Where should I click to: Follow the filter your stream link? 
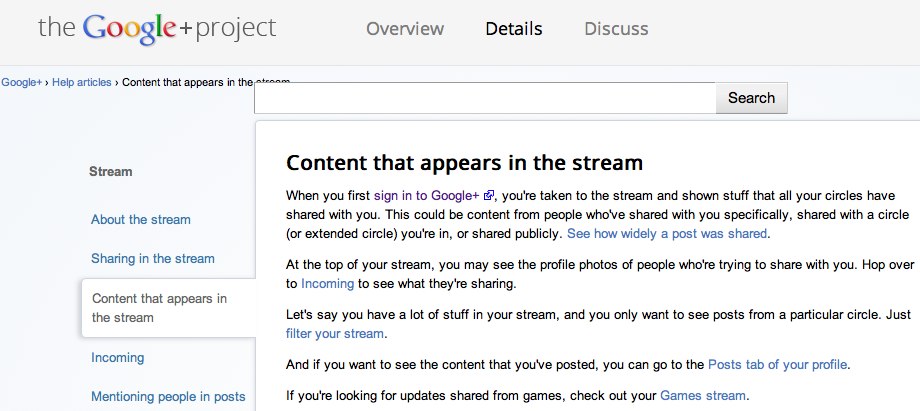(x=335, y=334)
